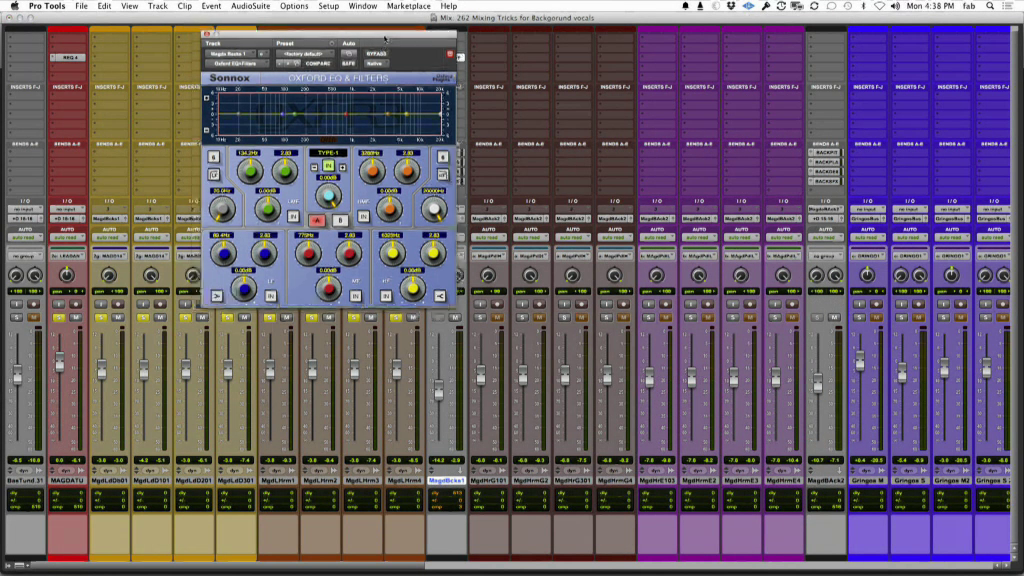
Task: Select the Gringos M track name
Action: (x=867, y=481)
